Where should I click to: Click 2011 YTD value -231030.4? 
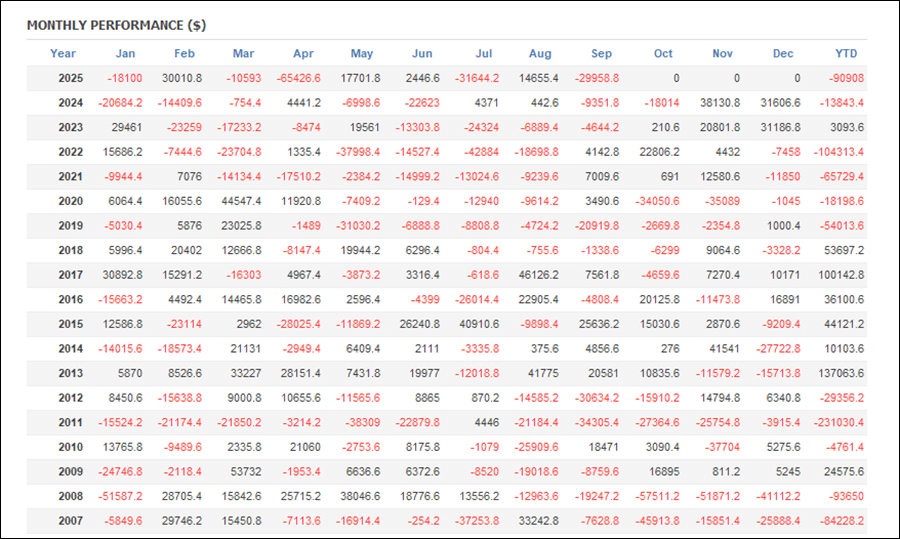(839, 422)
